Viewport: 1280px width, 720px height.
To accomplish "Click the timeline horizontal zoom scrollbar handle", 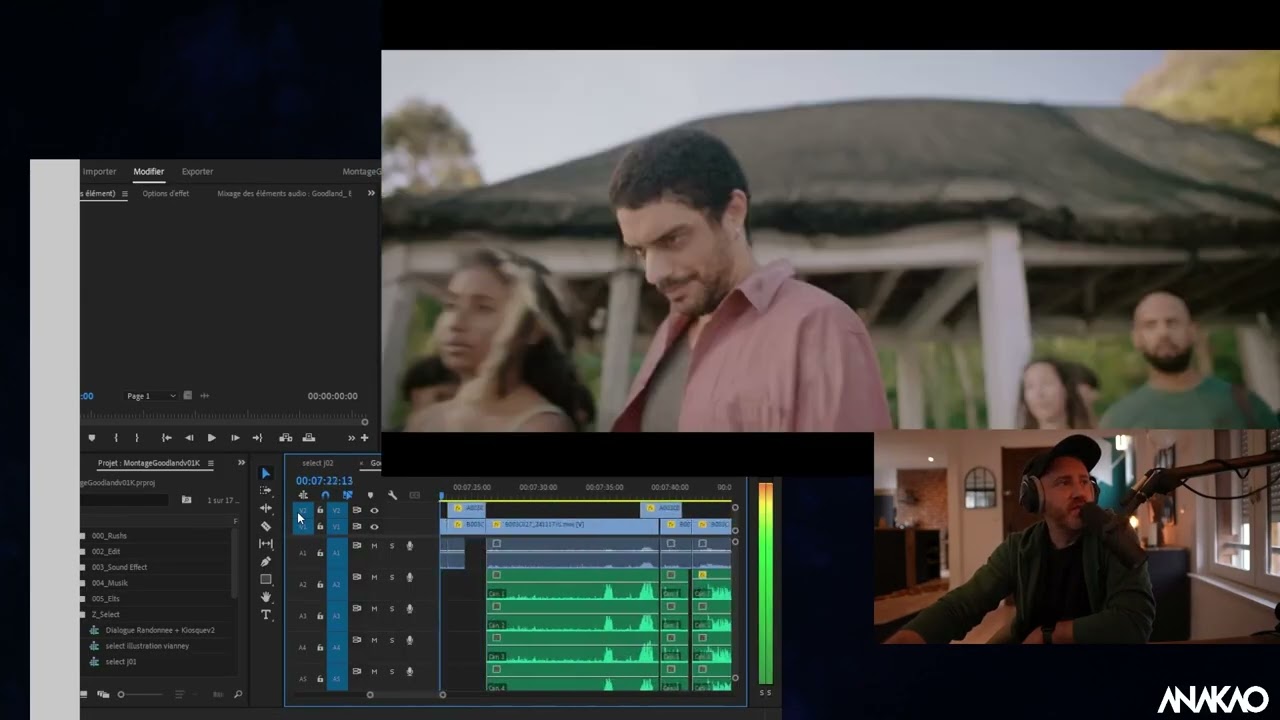I will tap(370, 695).
